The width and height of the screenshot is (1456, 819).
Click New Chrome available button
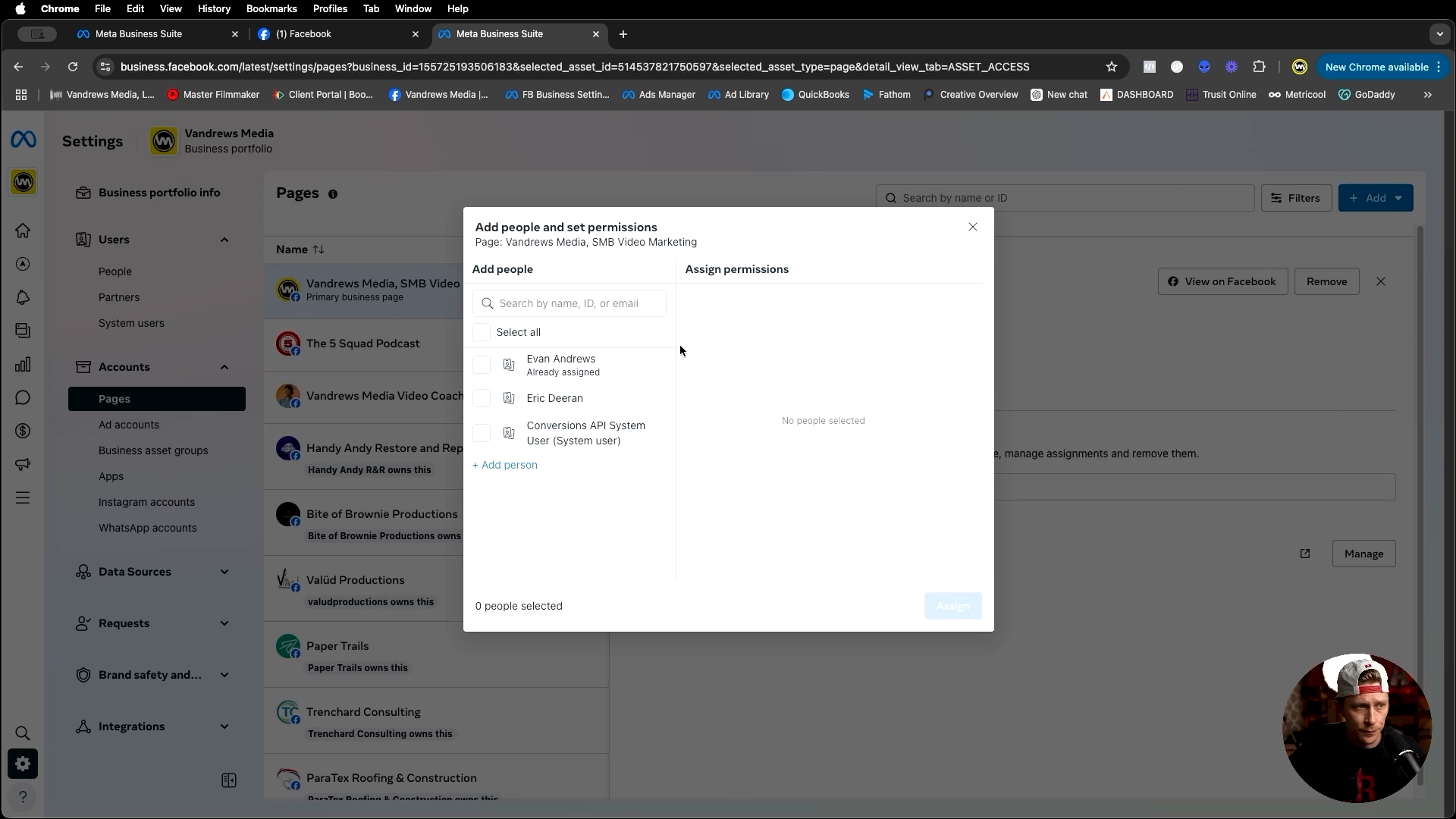pyautogui.click(x=1382, y=67)
